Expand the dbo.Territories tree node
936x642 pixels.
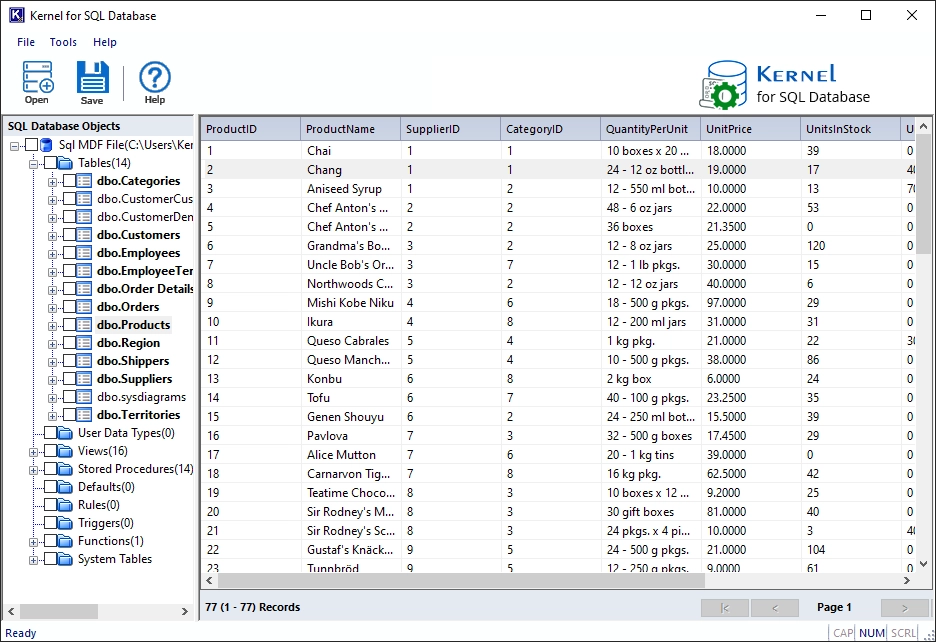(53, 416)
